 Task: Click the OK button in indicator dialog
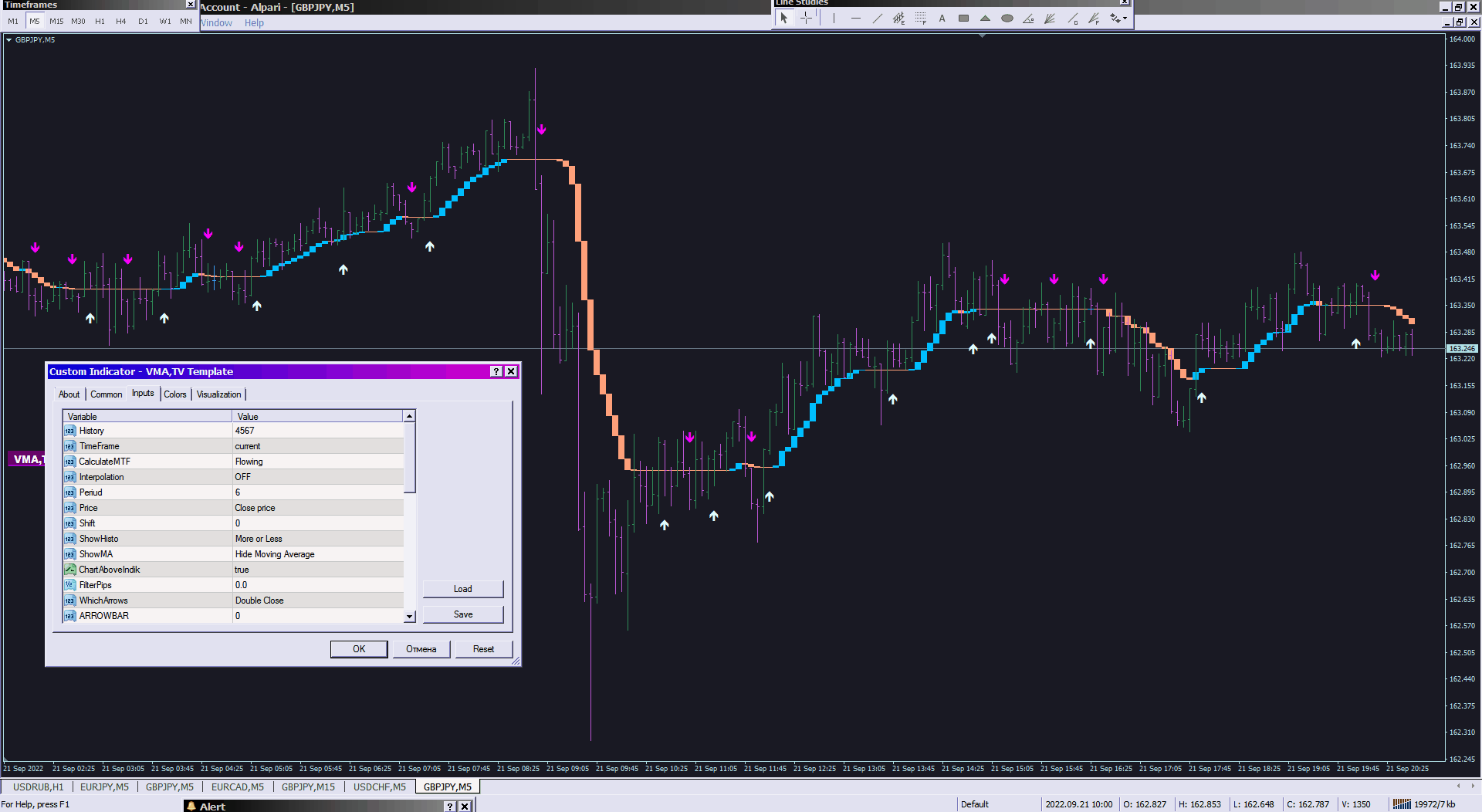[x=359, y=649]
